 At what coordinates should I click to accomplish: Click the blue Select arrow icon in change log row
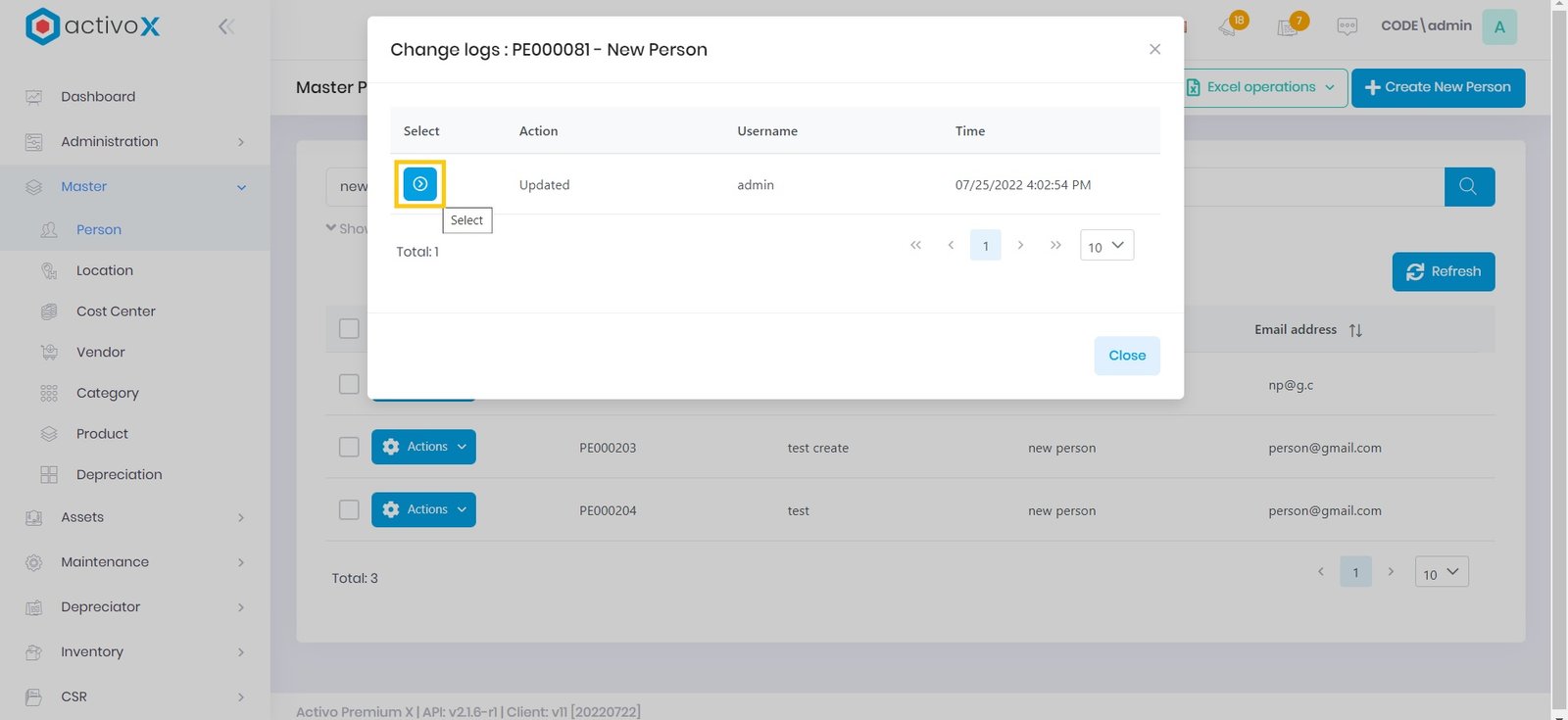[x=419, y=184]
